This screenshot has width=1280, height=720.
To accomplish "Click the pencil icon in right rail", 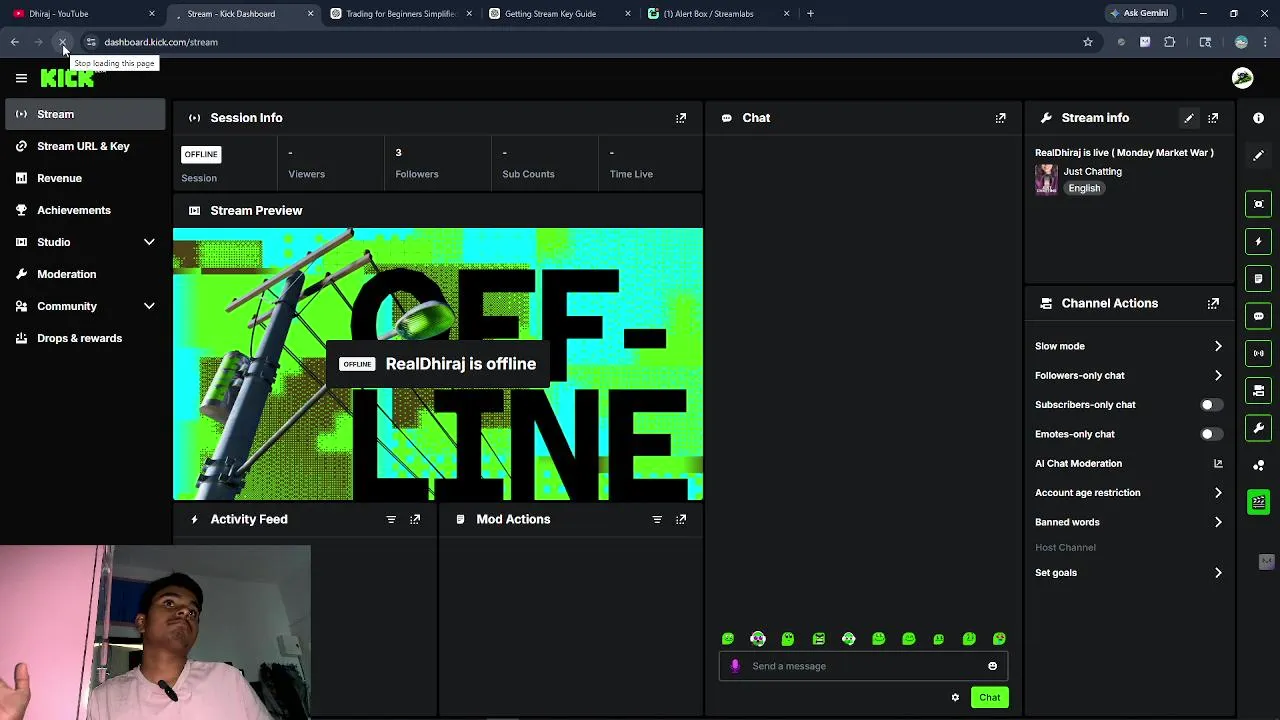I will pyautogui.click(x=1258, y=155).
